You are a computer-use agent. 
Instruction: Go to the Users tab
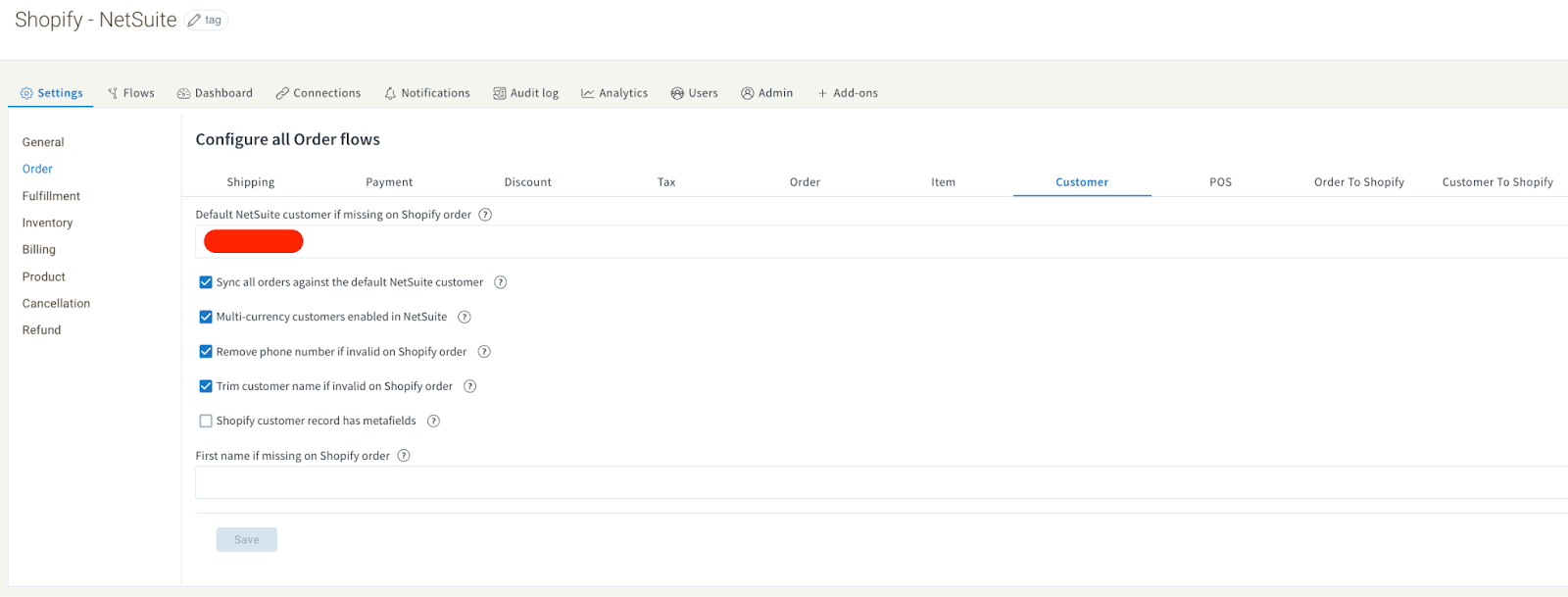point(695,93)
